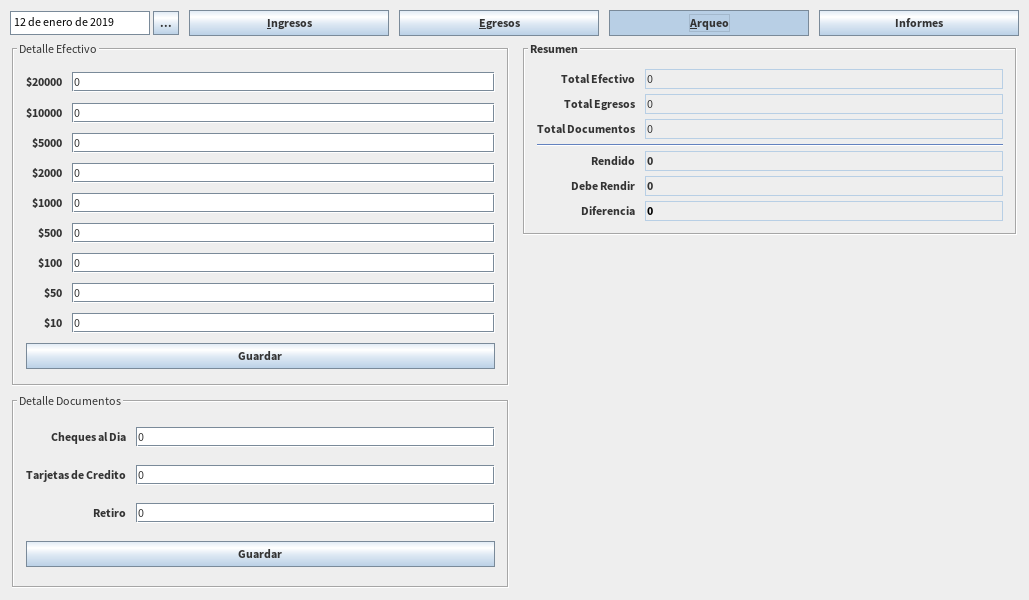Select the $50 coin input field
This screenshot has height=600, width=1029.
click(282, 293)
